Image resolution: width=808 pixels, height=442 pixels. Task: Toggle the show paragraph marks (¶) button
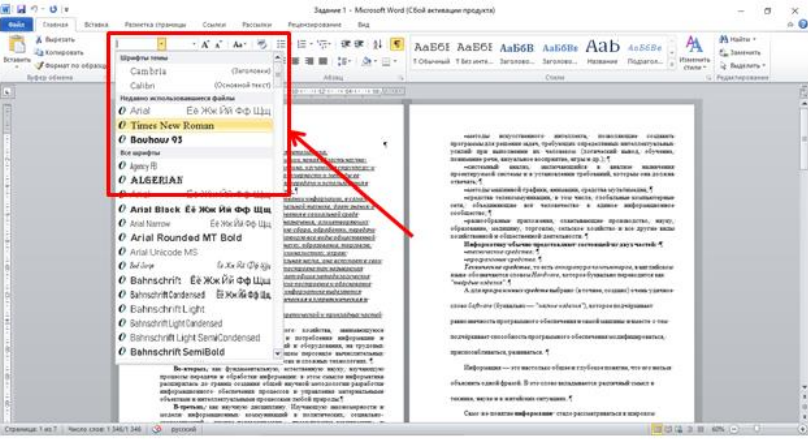tap(397, 45)
